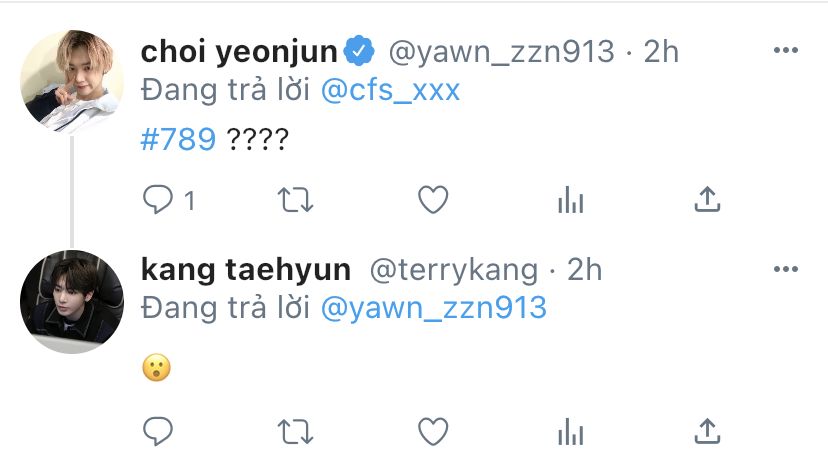Like choi yeonjun's tweet
The image size is (828, 464).
pos(432,201)
